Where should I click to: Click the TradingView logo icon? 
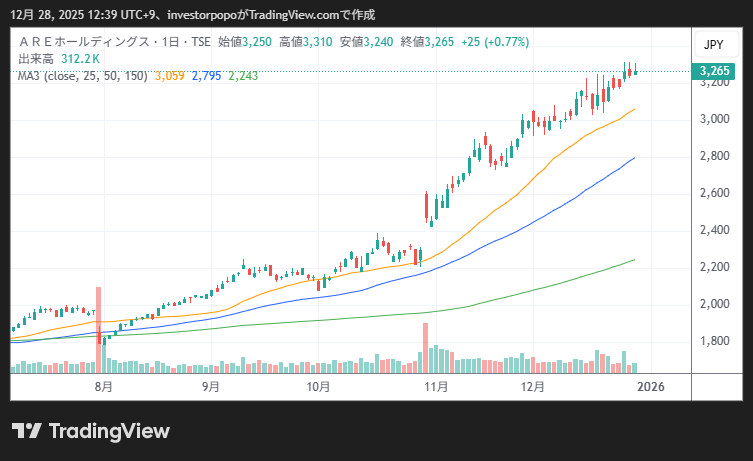click(x=27, y=431)
